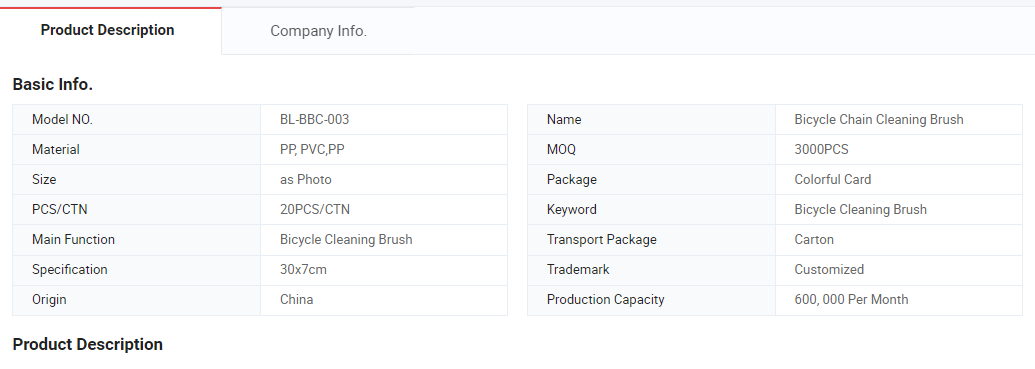Select the BL-BBC-003 model value
This screenshot has height=369, width=1035.
tap(314, 119)
